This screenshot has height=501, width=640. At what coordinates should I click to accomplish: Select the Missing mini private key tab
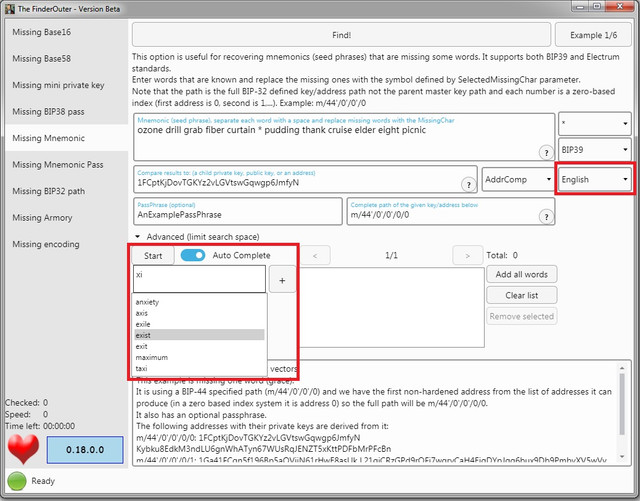point(67,85)
